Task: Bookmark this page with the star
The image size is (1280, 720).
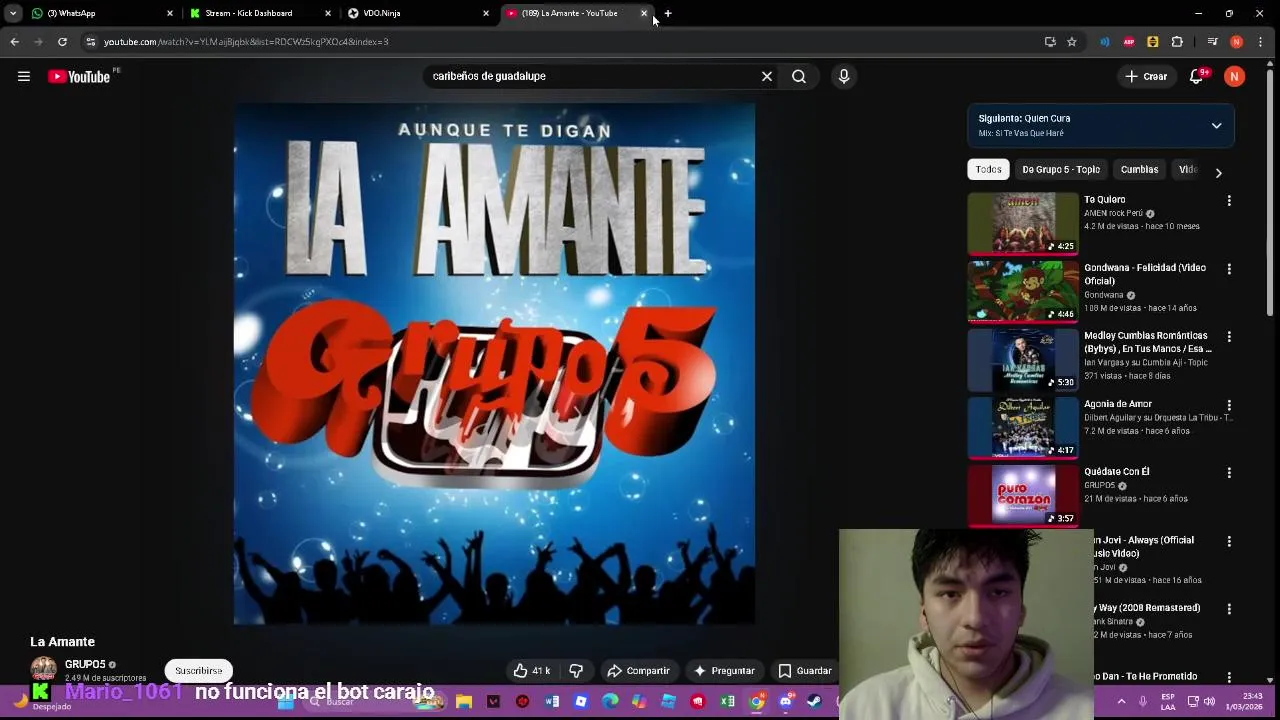Action: 1071,42
